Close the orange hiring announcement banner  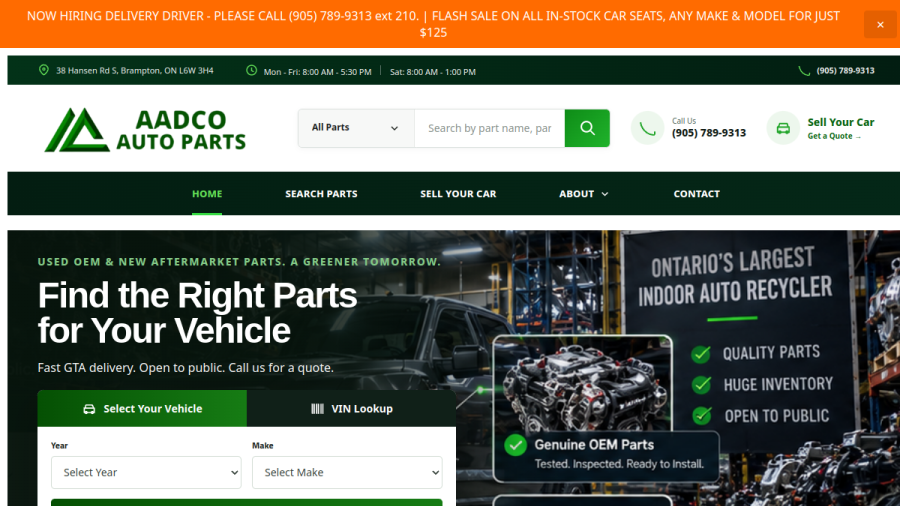[880, 25]
